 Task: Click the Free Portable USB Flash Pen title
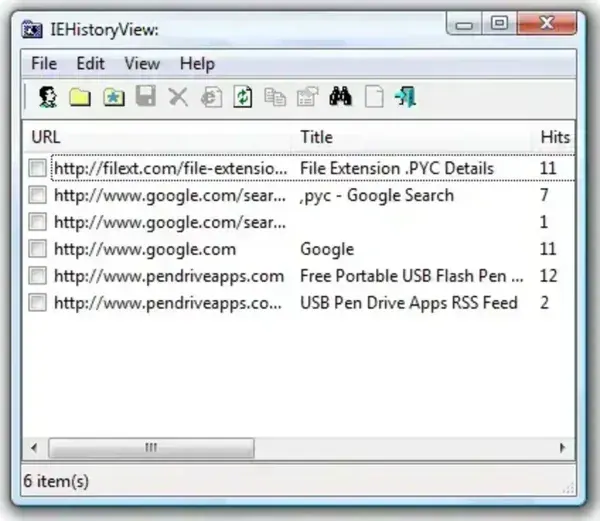412,276
